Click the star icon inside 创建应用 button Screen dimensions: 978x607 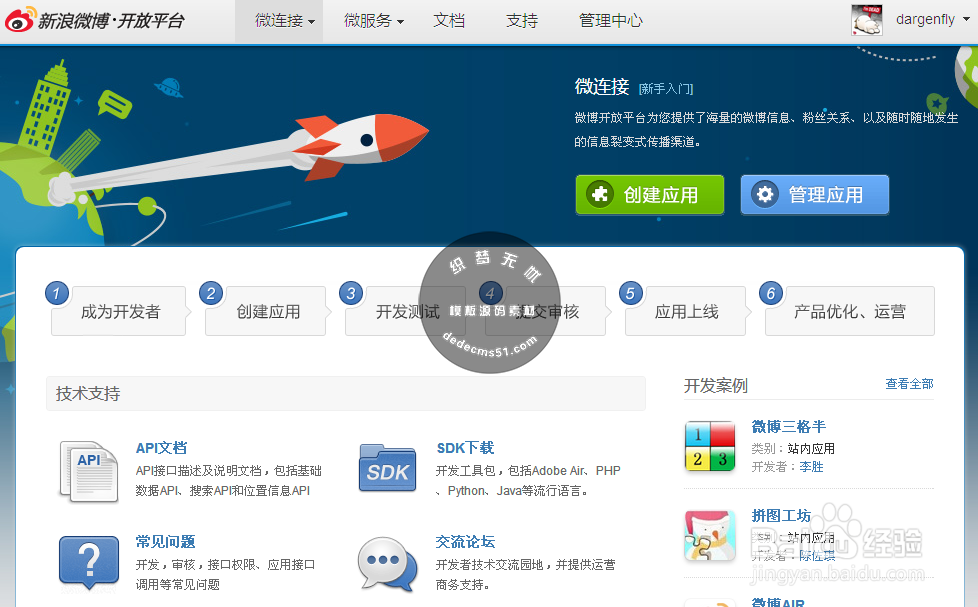600,194
